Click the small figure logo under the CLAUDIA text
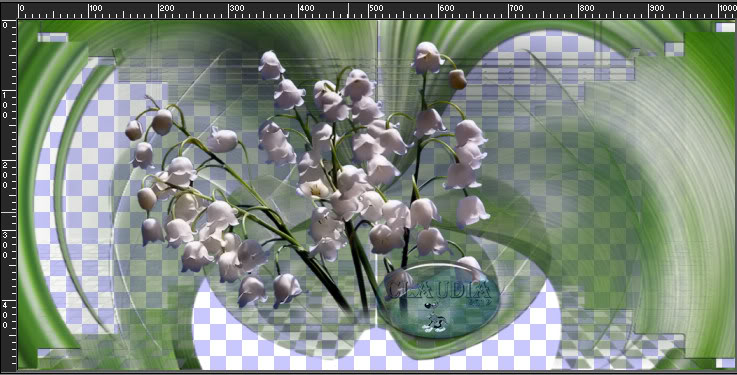Viewport: 737px width, 375px height. pos(434,318)
